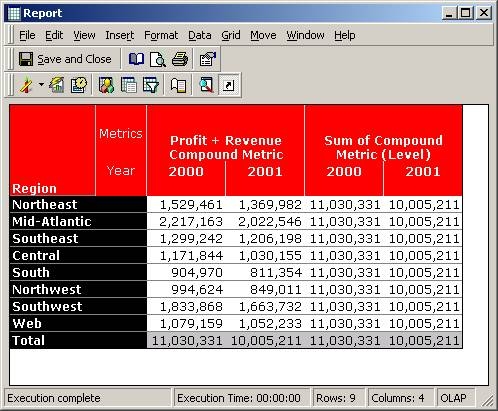Click the search magnifier window icon

pyautogui.click(x=206, y=85)
